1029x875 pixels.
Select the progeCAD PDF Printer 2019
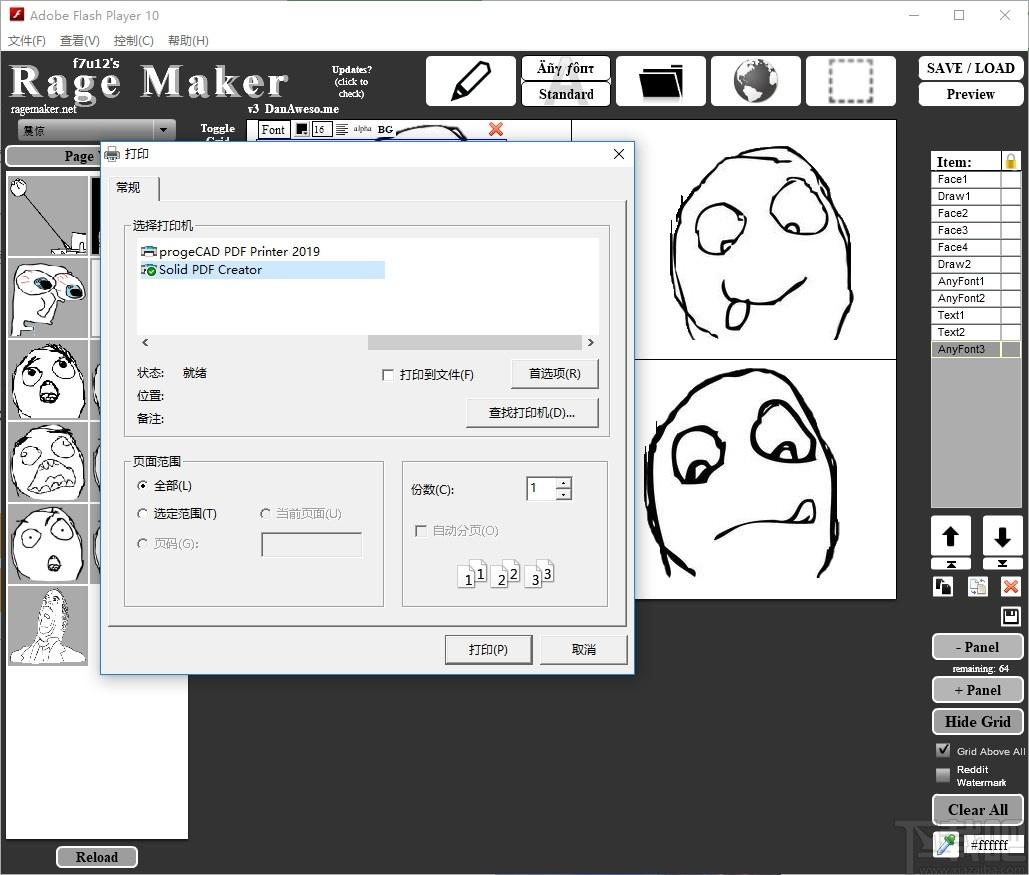tap(230, 251)
